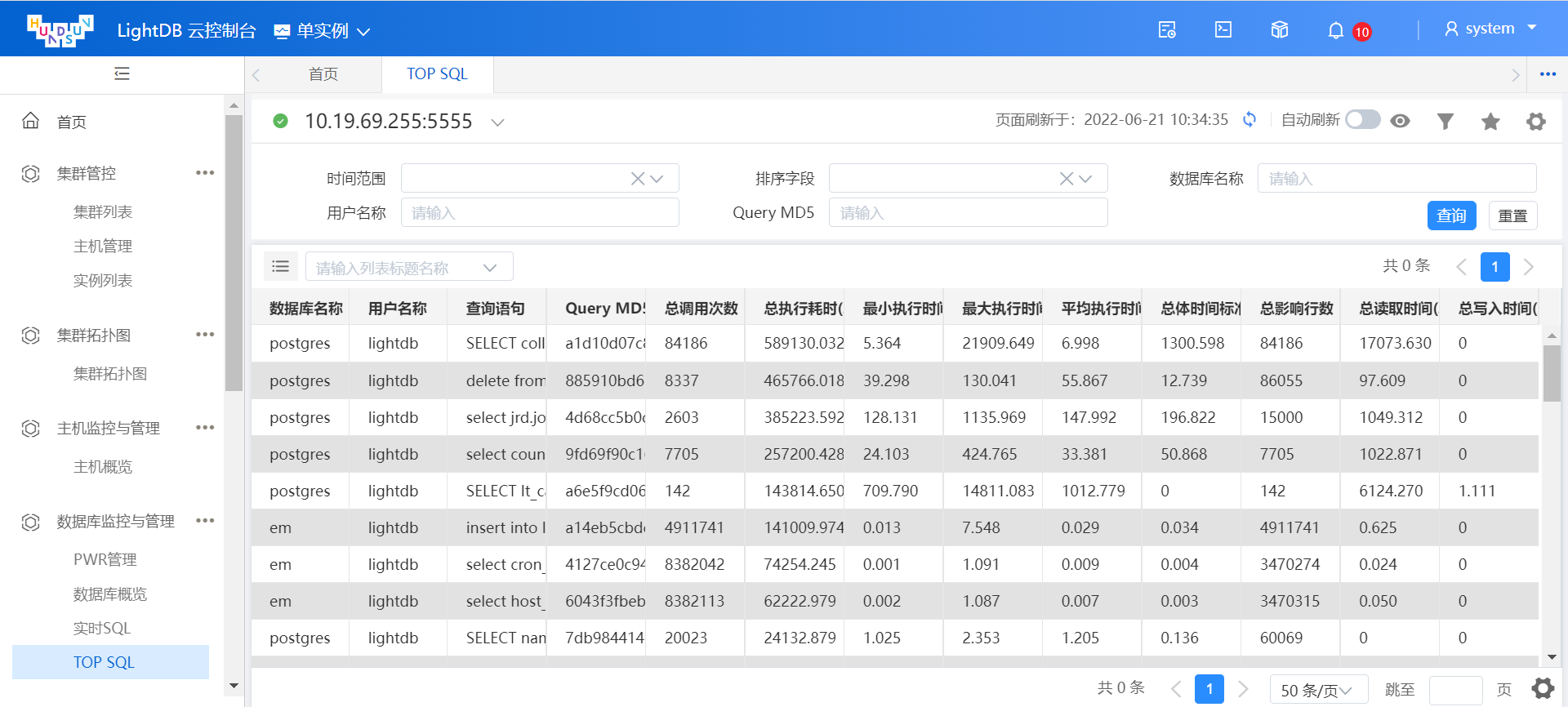The width and height of the screenshot is (1568, 707).
Task: Open the 50 条/页 page size dropdown
Action: pyautogui.click(x=1319, y=690)
